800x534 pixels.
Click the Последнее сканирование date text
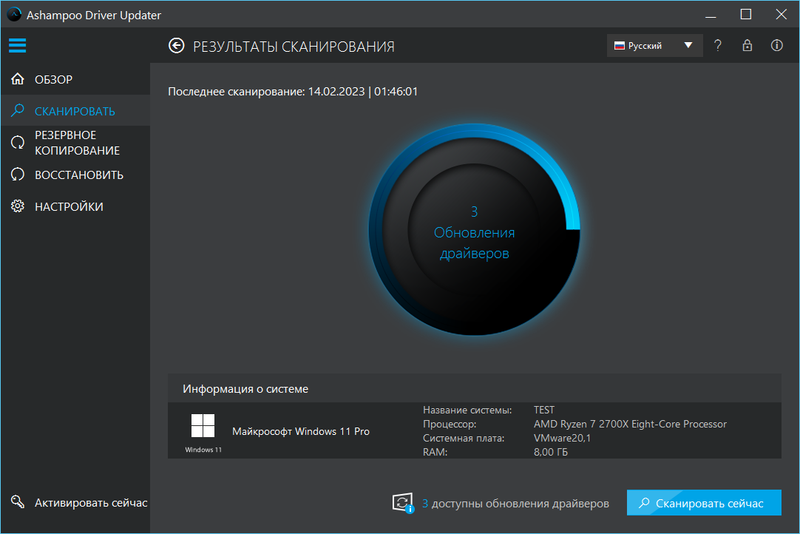click(293, 92)
